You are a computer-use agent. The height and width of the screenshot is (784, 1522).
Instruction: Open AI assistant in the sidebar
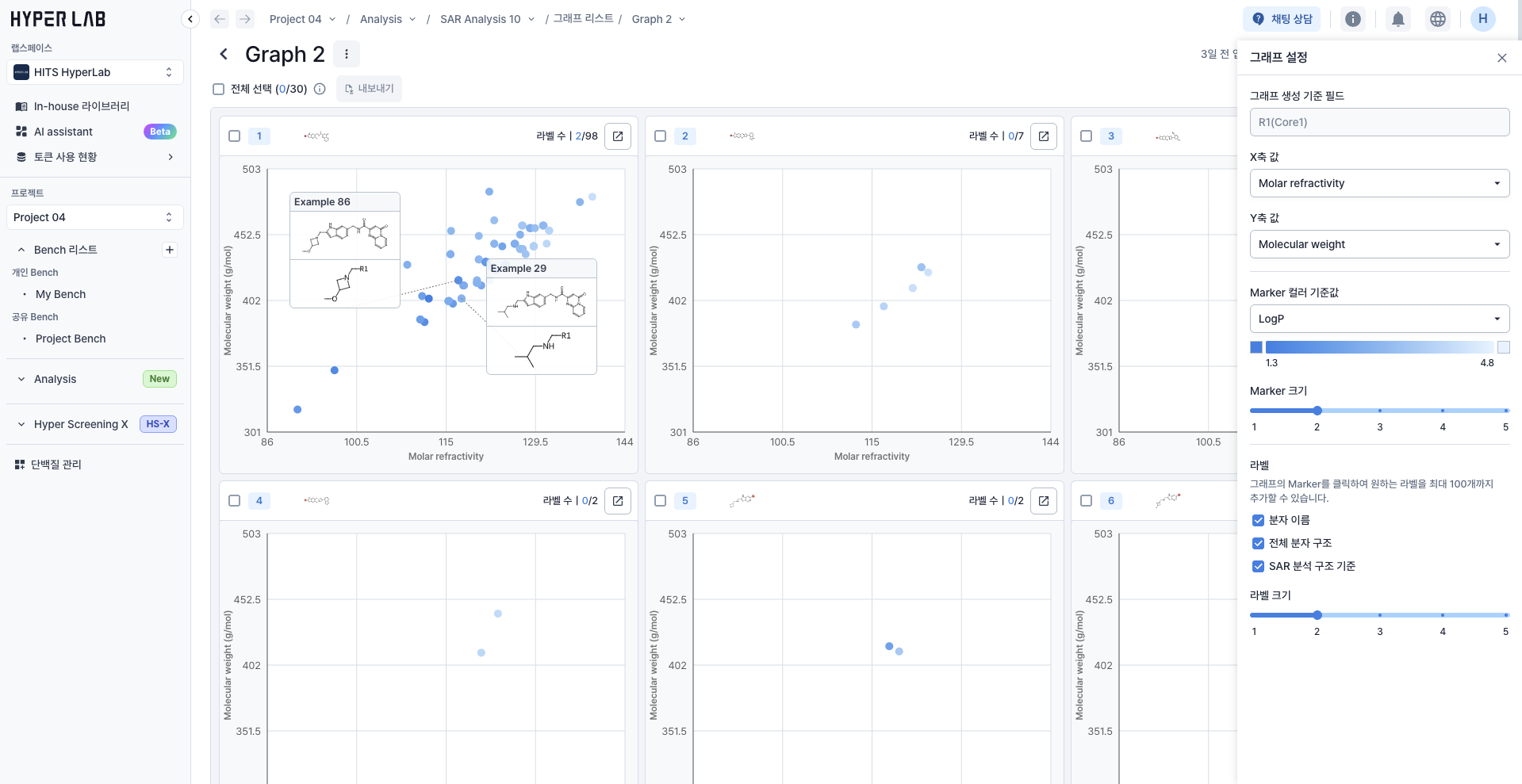tap(63, 132)
